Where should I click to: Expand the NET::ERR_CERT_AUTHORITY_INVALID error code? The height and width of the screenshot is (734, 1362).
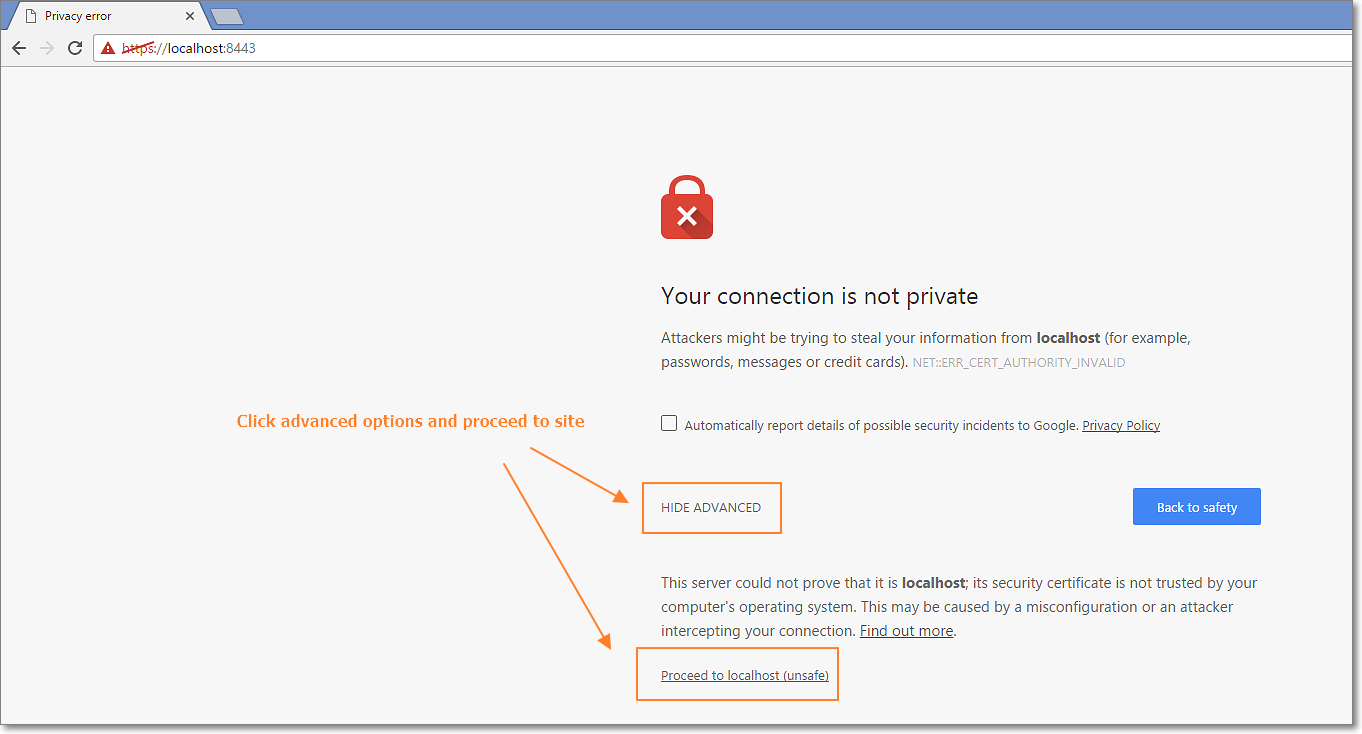(x=1018, y=363)
